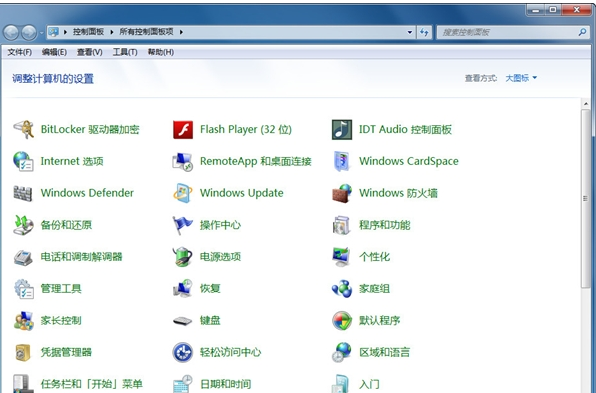Open the 日期和时间 text link
The image size is (596, 393).
tap(225, 384)
